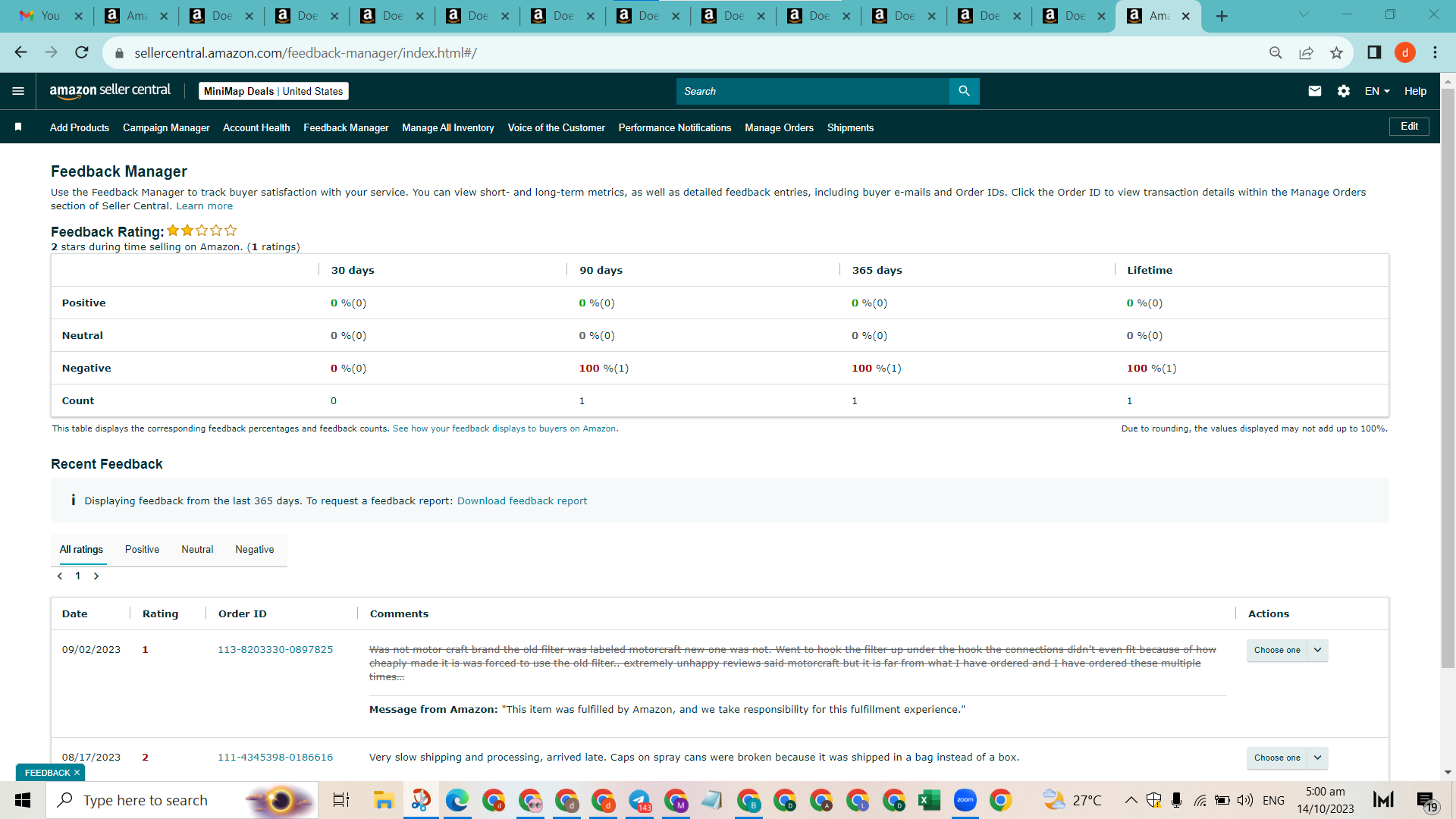Open Microsoft Edge from the taskbar

tap(457, 800)
